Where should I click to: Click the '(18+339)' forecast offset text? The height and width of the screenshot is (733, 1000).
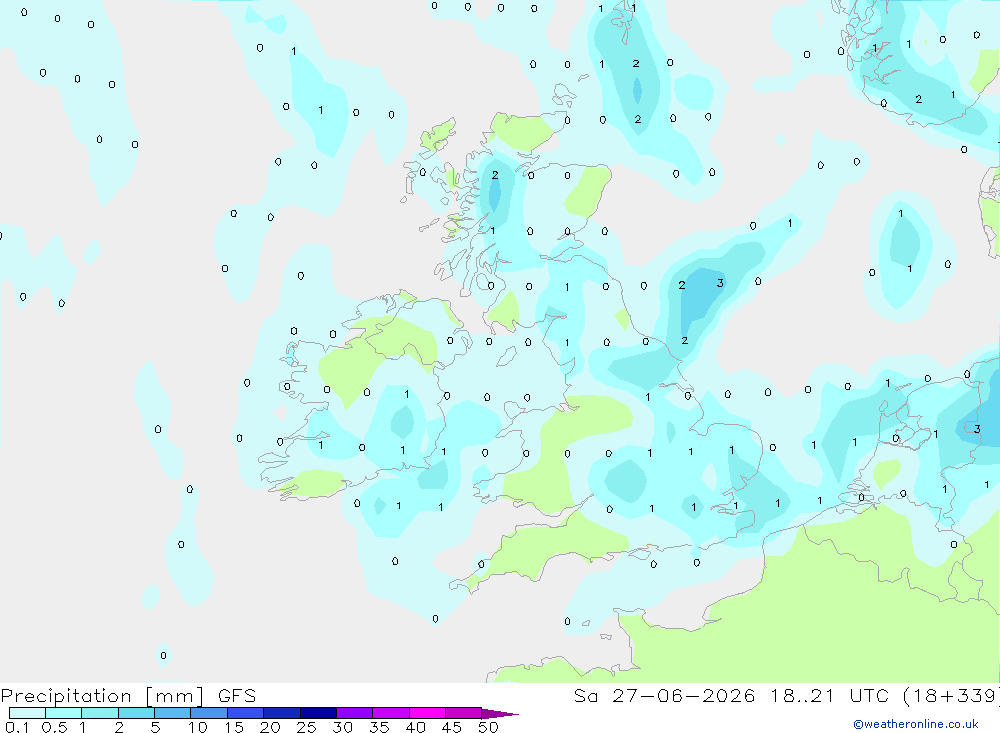pos(952,696)
